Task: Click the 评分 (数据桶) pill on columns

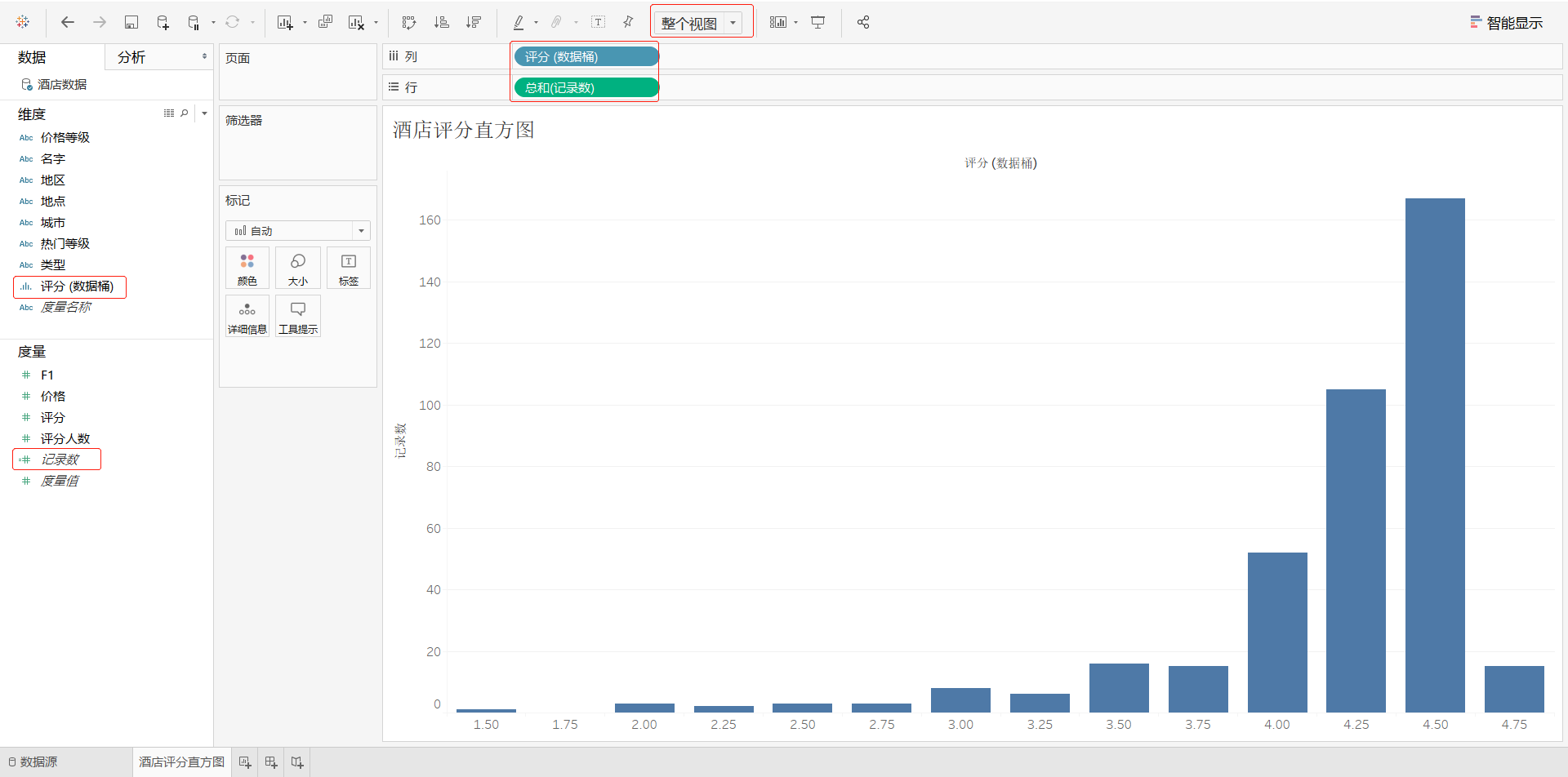Action: pyautogui.click(x=586, y=56)
